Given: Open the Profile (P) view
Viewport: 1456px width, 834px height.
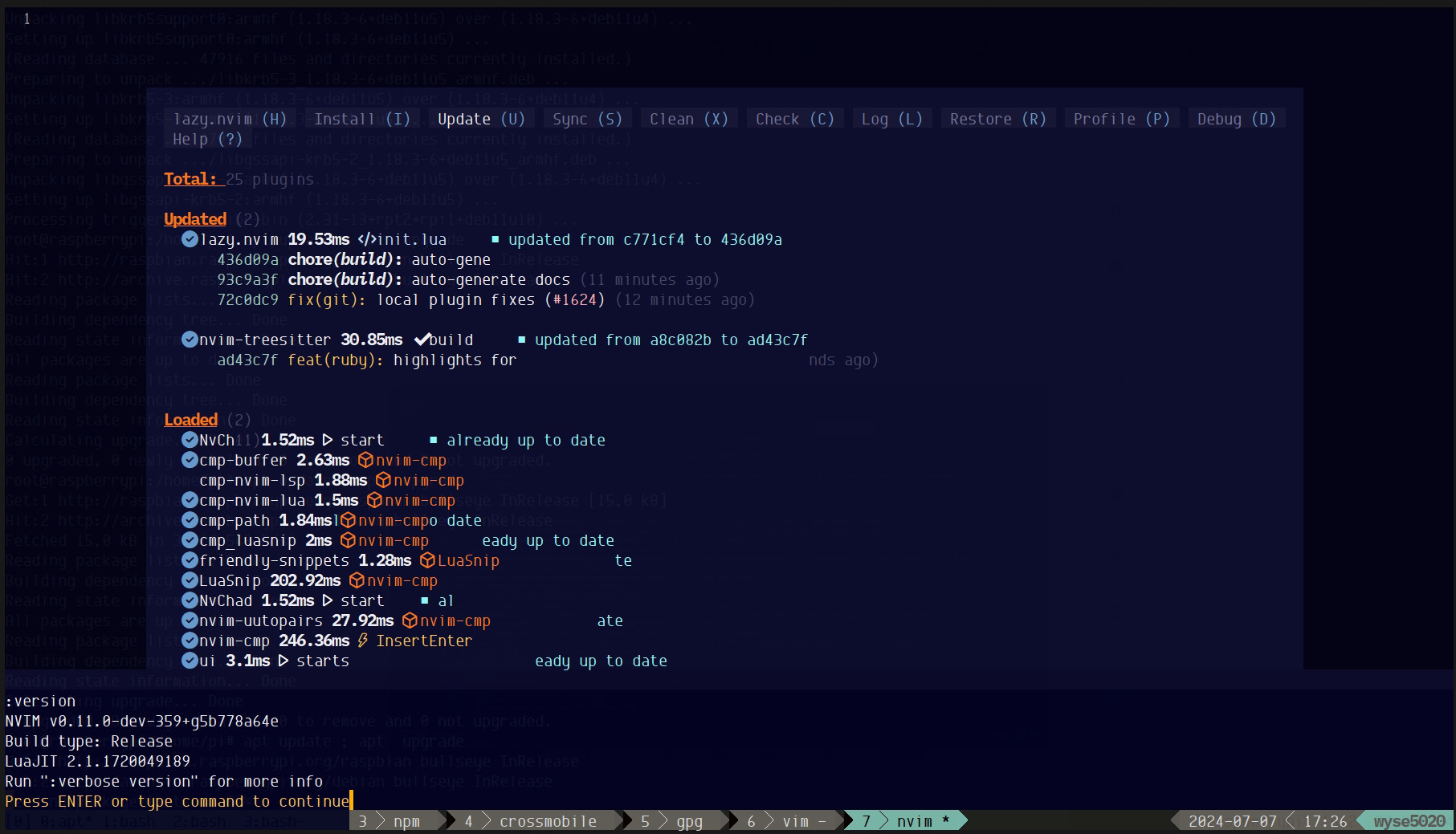Looking at the screenshot, I should click(1121, 119).
